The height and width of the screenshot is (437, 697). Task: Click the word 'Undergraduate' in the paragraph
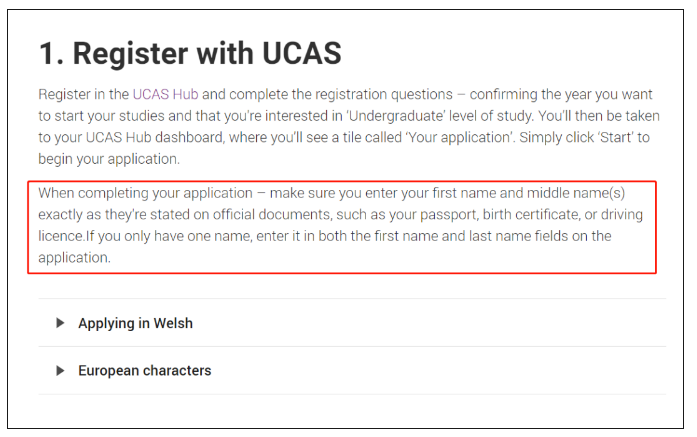tap(396, 116)
